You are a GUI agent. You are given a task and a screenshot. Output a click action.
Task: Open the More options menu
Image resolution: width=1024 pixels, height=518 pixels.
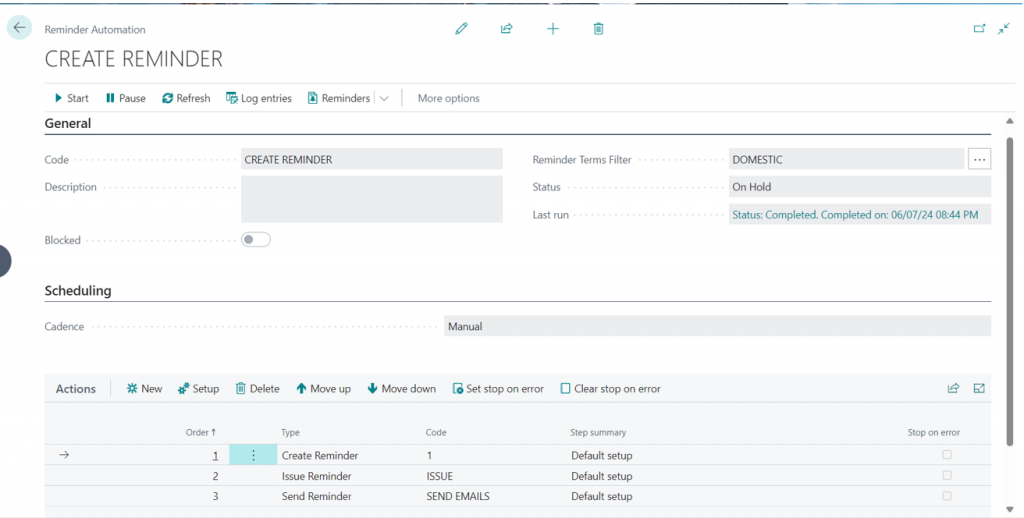448,99
